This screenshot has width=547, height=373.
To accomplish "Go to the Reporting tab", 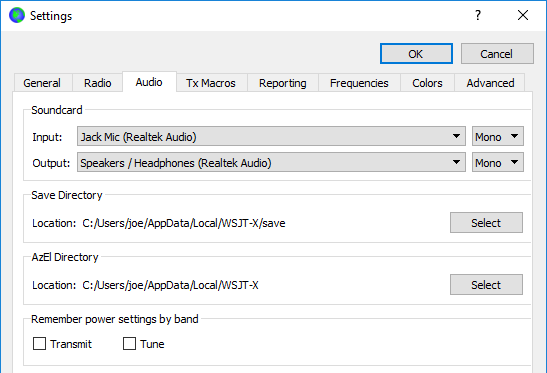I will click(x=283, y=83).
